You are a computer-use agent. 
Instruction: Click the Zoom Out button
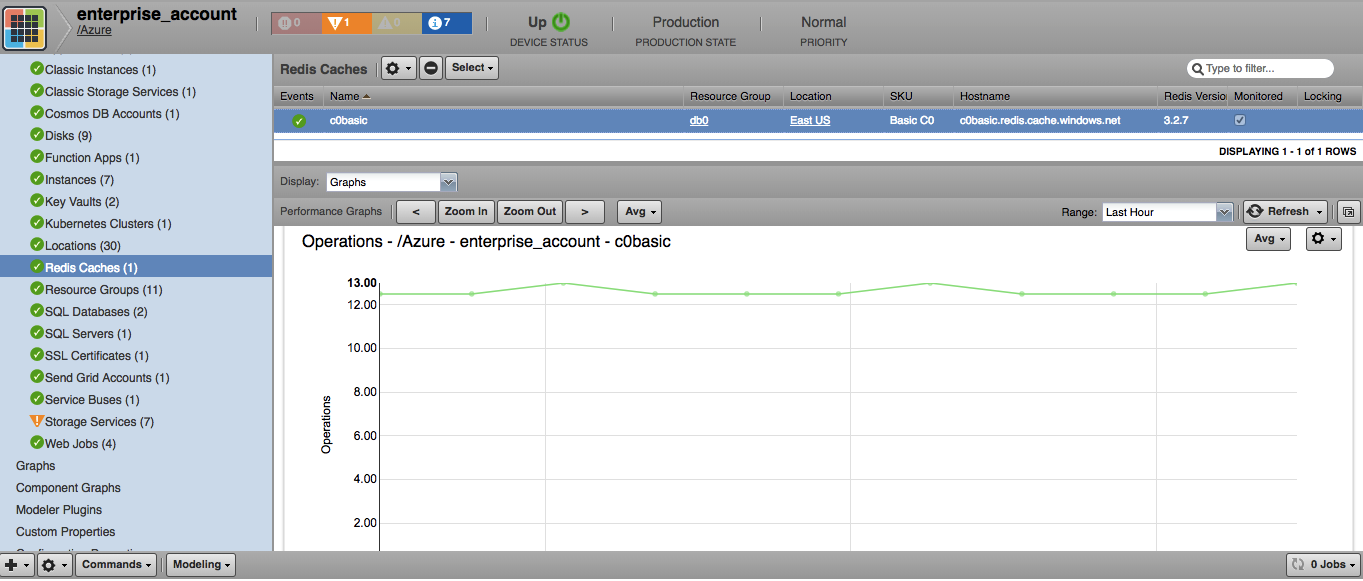(x=530, y=212)
